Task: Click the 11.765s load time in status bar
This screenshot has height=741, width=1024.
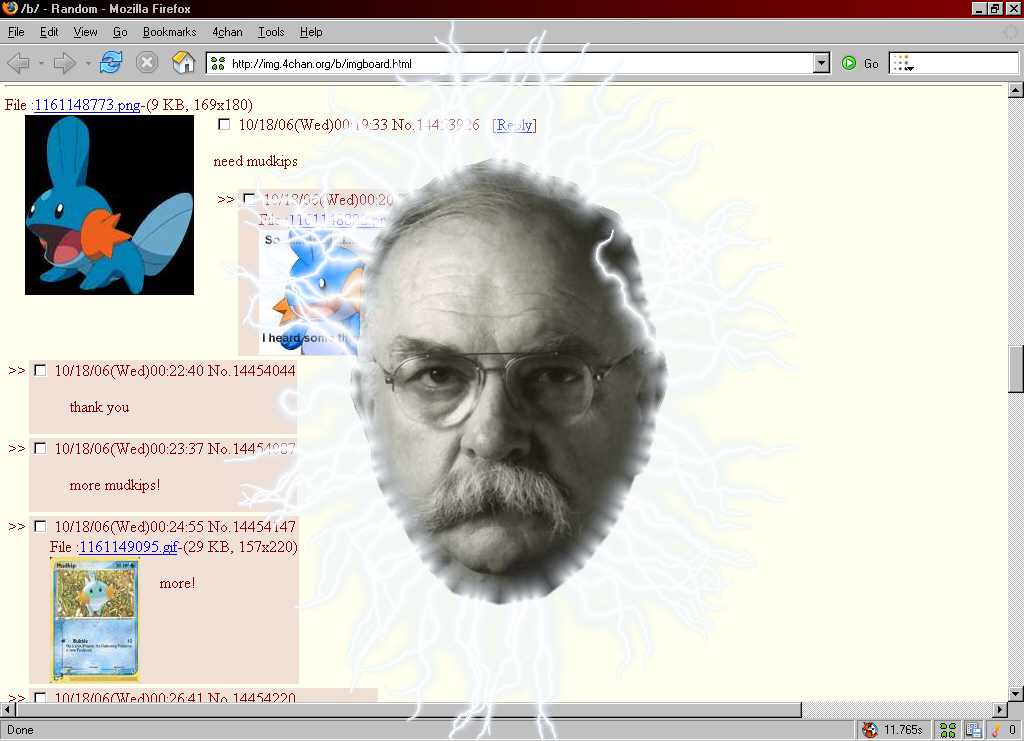Action: (x=903, y=729)
